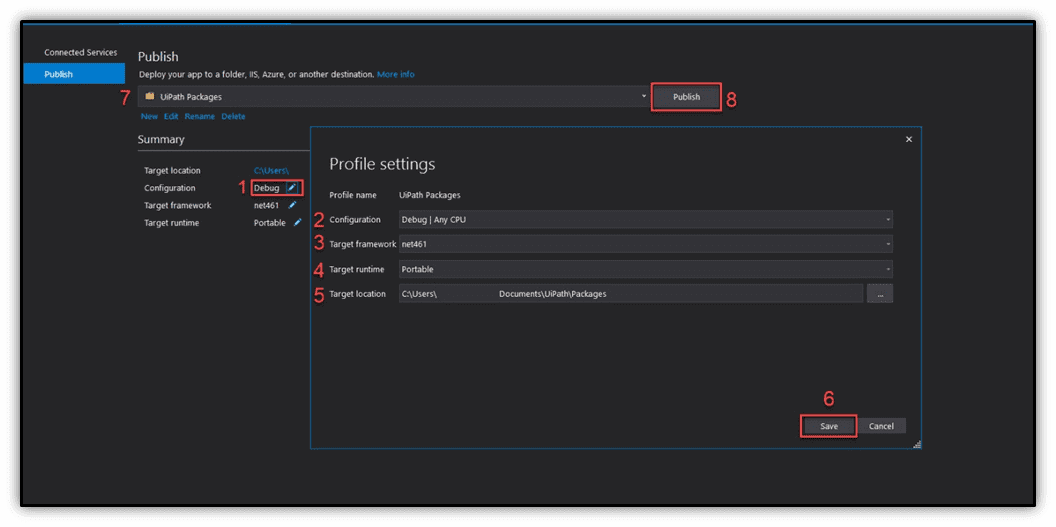Click pencil icon next to Portable runtime

coord(297,223)
